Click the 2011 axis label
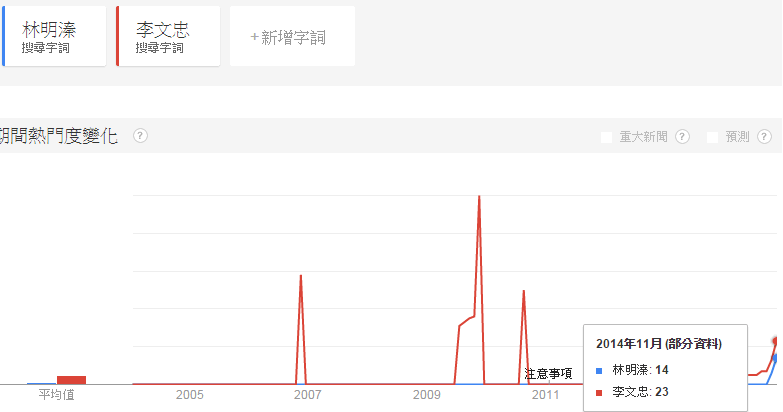This screenshot has height=412, width=783. (x=545, y=395)
